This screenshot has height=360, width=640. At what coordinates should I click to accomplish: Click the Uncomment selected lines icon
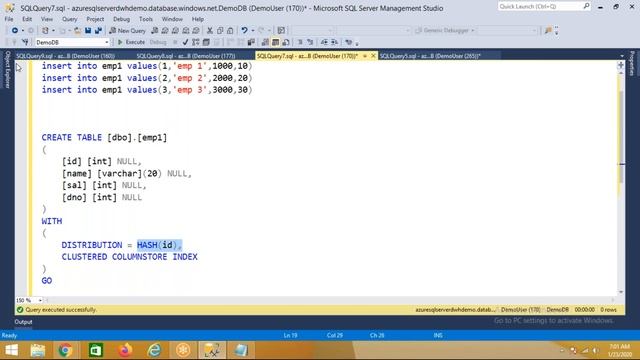[x=310, y=42]
